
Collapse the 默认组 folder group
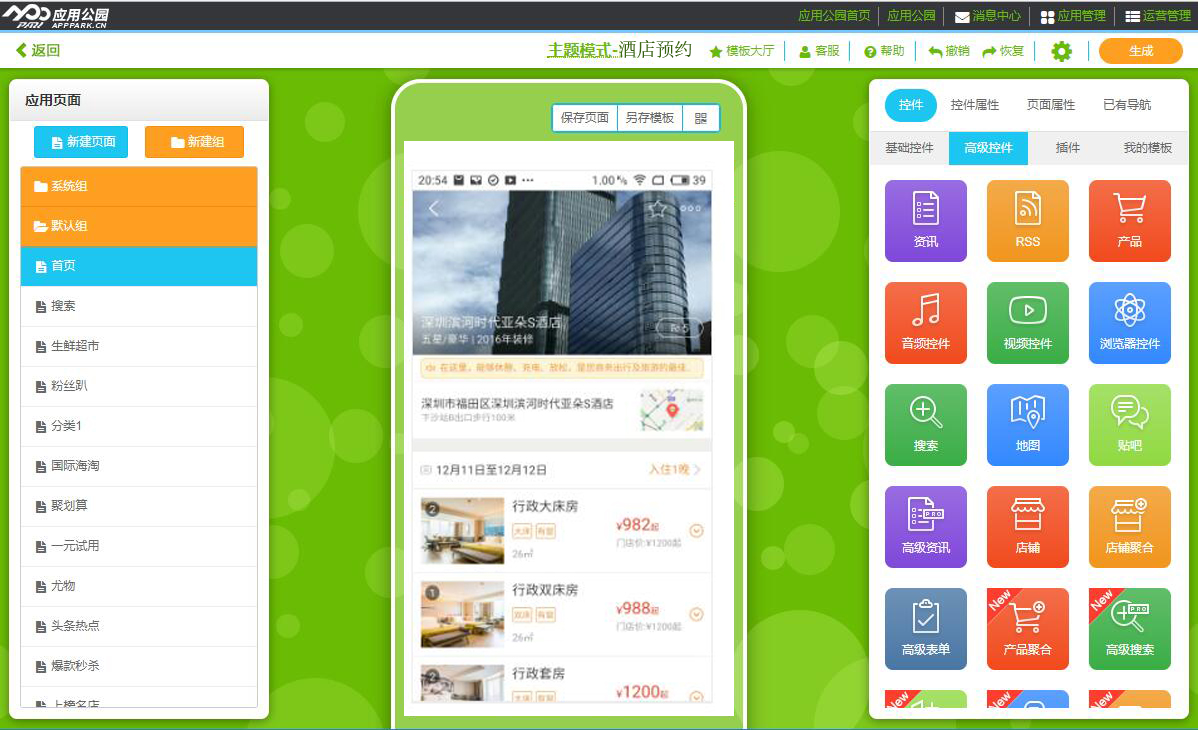(x=139, y=226)
